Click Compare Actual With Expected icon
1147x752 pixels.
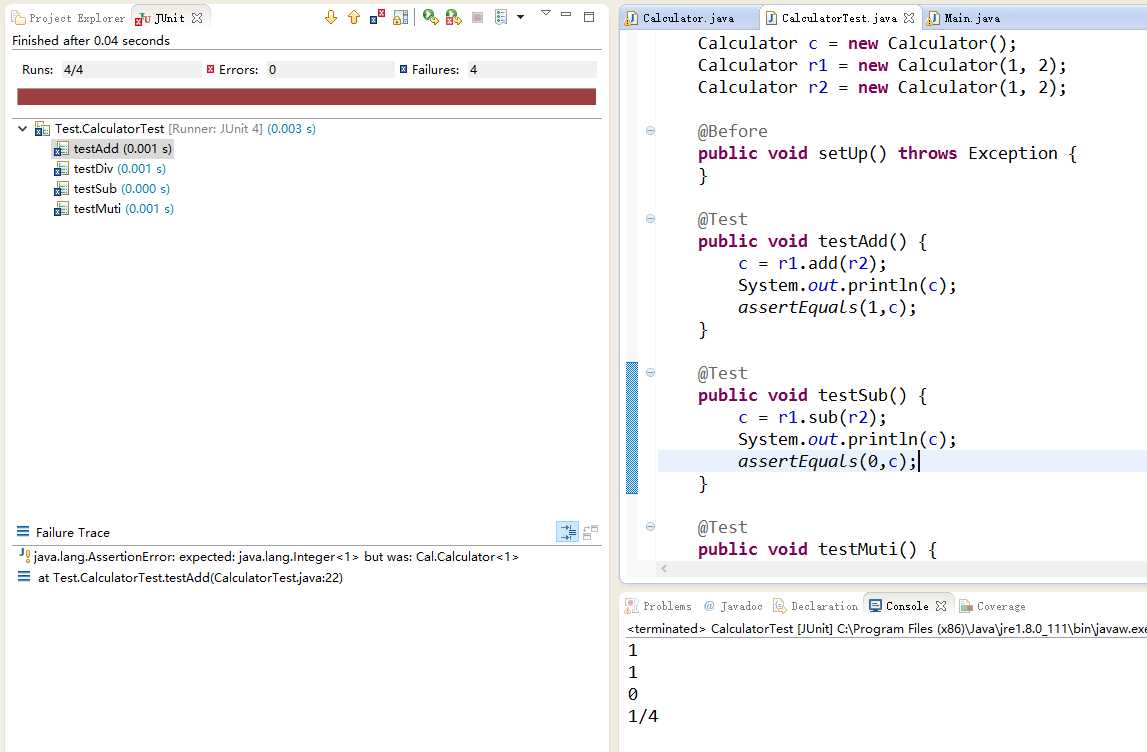click(x=590, y=532)
